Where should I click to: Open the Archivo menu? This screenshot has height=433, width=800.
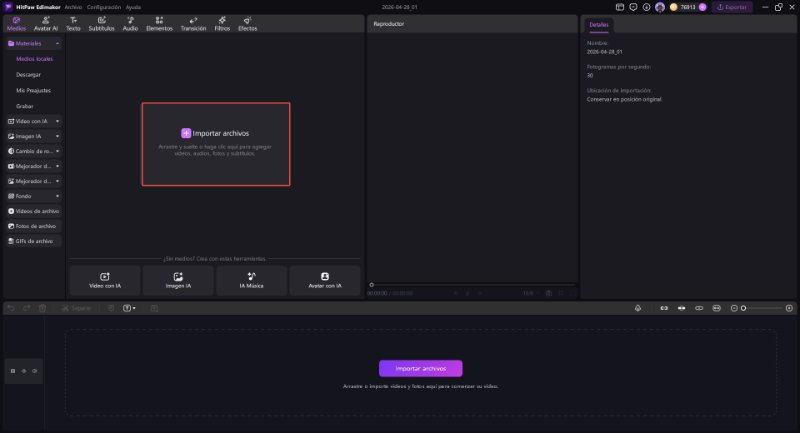(73, 7)
